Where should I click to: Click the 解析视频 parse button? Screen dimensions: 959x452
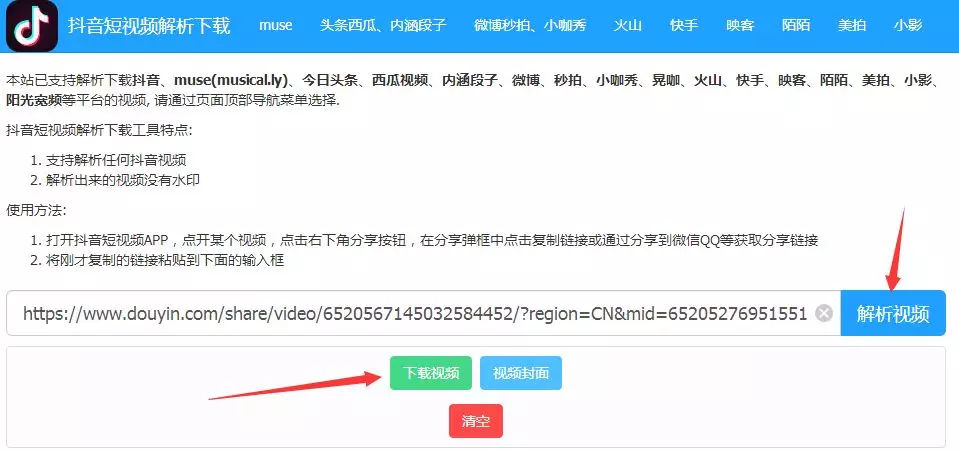[893, 313]
